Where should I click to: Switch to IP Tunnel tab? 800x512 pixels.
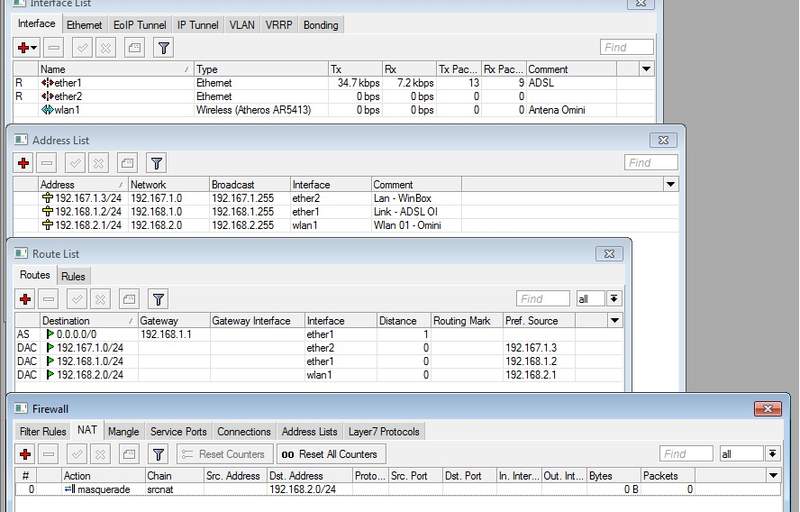click(x=197, y=25)
